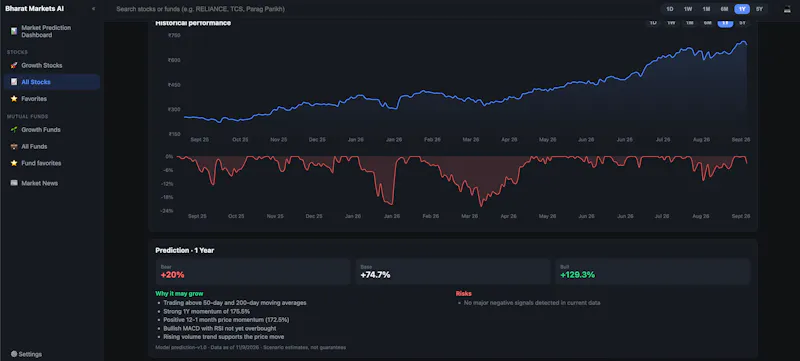This screenshot has height=361, width=800.
Task: Click the Why it may grow heading
Action: coord(179,294)
